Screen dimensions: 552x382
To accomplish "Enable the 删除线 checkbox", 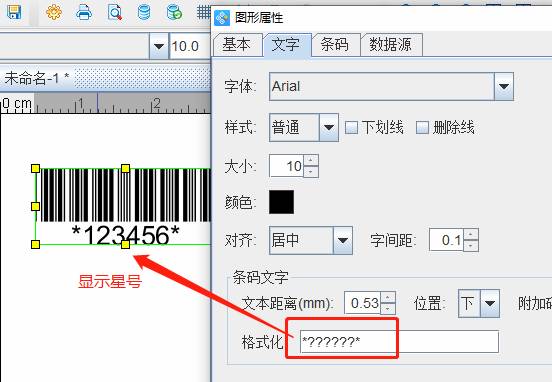I will (x=422, y=127).
